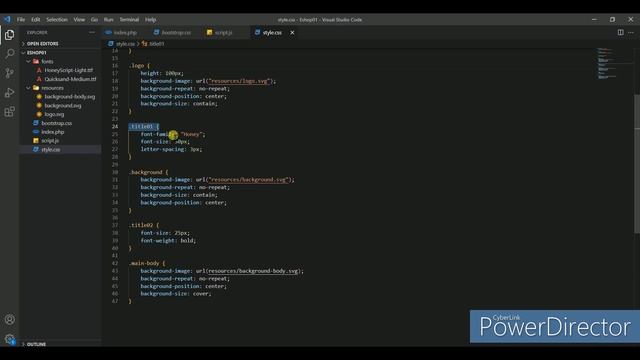Viewport: 640px width, 360px height.
Task: Open the File menu
Action: (21, 20)
